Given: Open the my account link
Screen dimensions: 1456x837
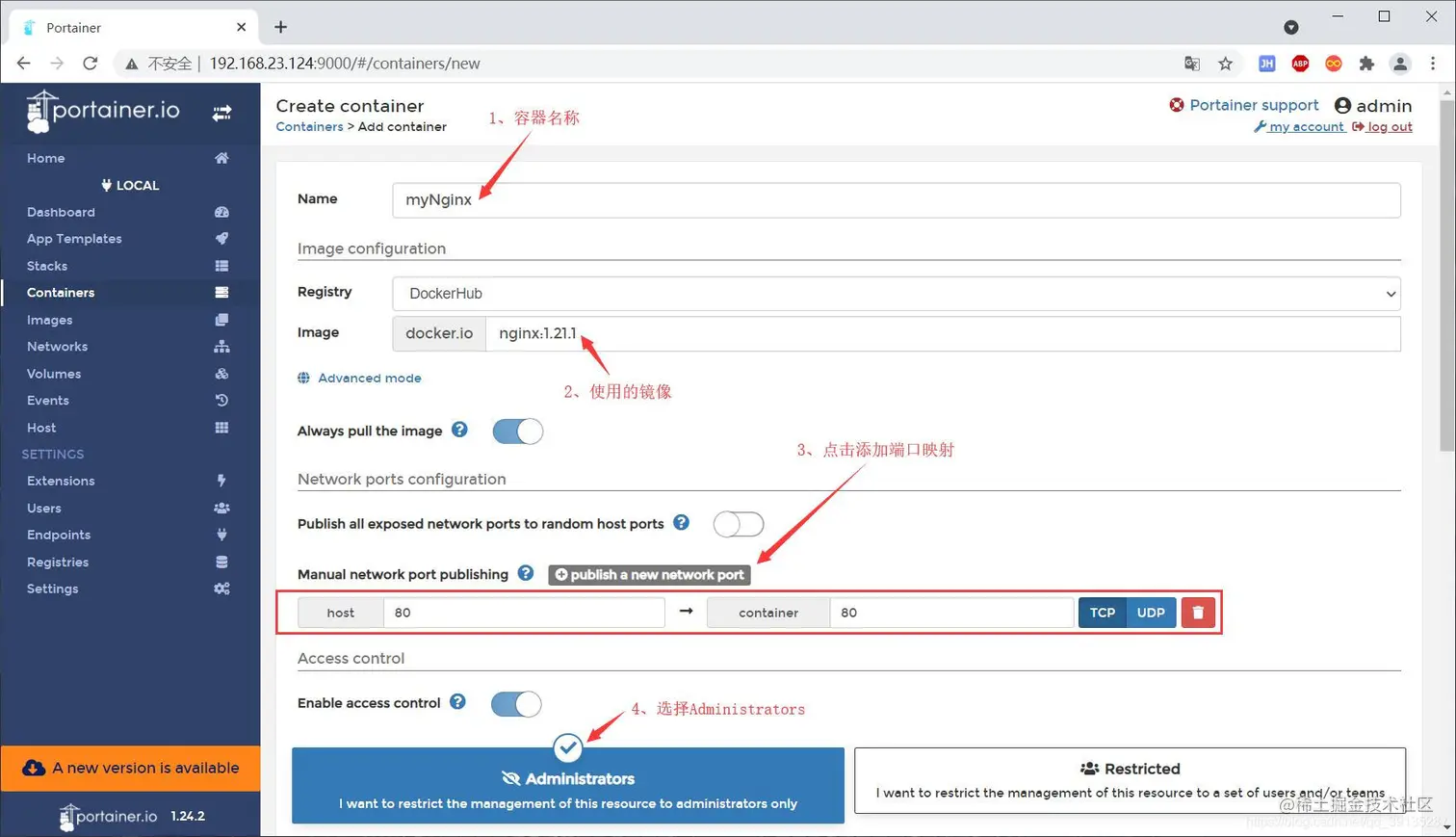Looking at the screenshot, I should pyautogui.click(x=1299, y=126).
